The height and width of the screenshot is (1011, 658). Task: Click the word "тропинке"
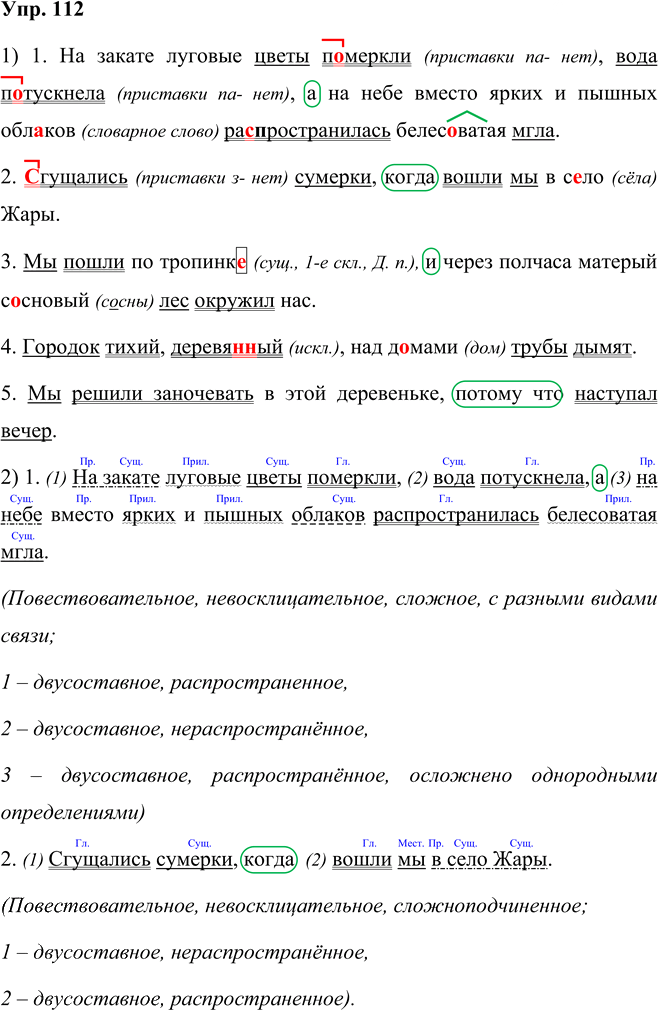[203, 262]
